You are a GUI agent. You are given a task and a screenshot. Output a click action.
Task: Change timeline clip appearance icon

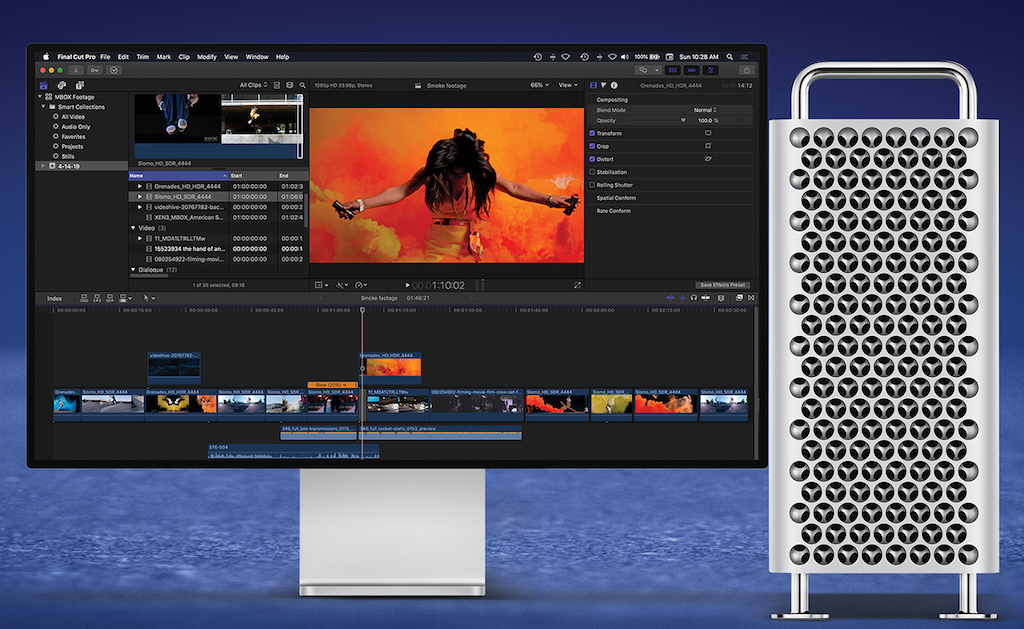point(721,298)
